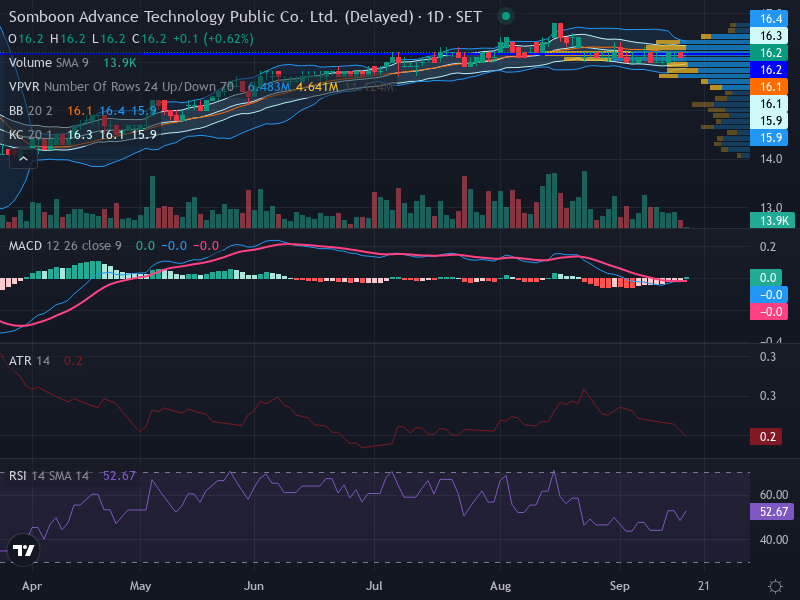Collapse the indicator legend chevron

(23, 159)
